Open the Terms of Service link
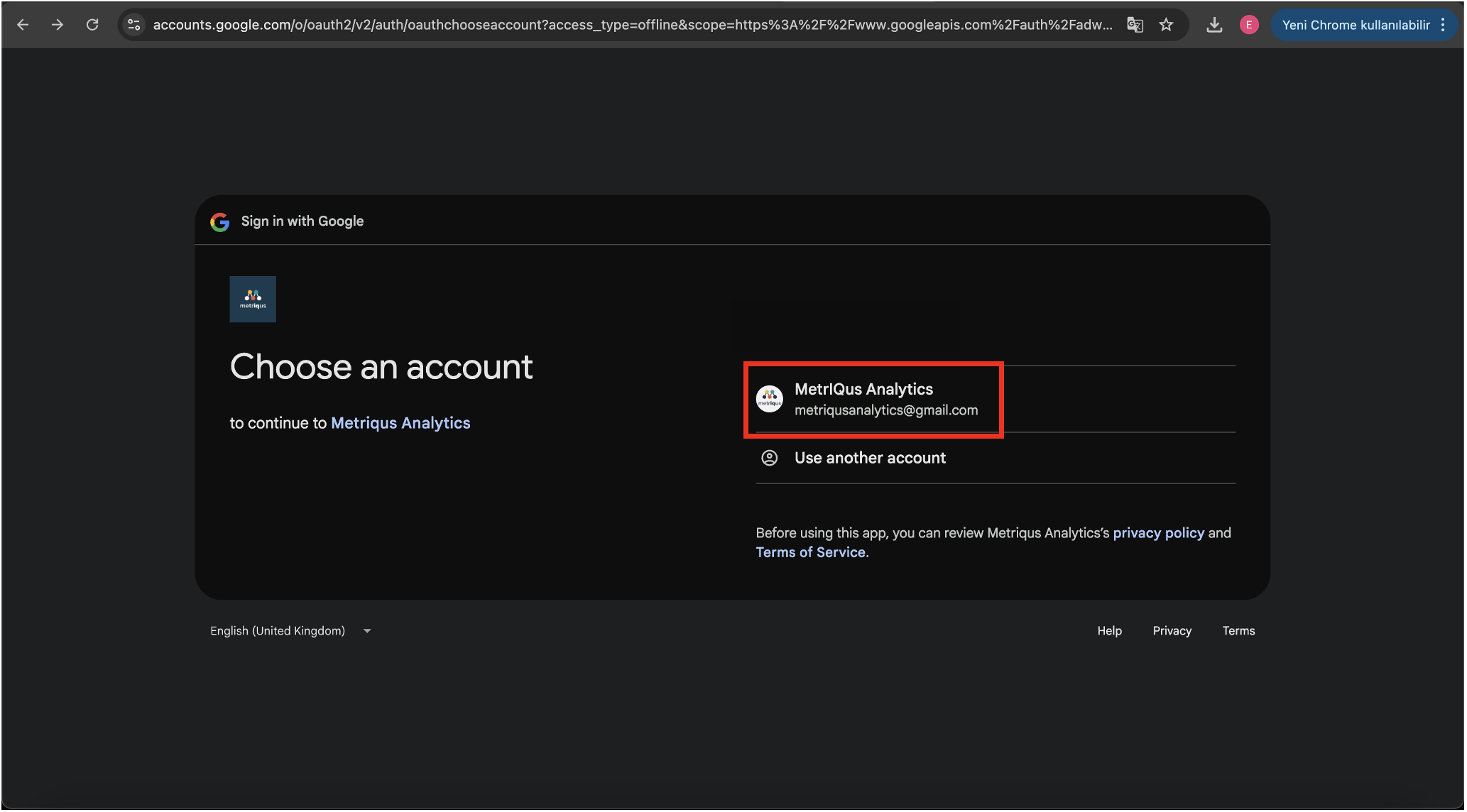The width and height of the screenshot is (1467, 812). (810, 552)
